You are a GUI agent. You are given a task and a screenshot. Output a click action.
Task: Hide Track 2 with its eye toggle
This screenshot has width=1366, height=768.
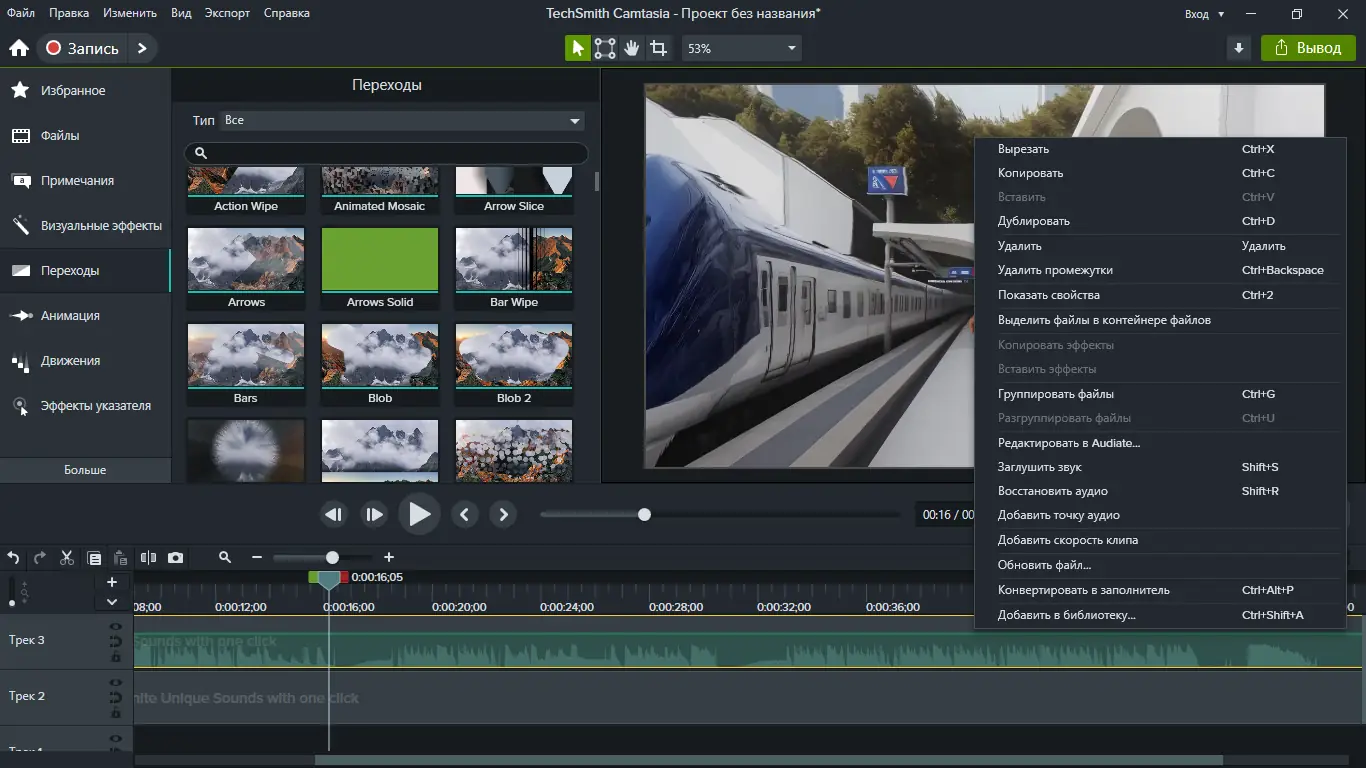[x=116, y=682]
